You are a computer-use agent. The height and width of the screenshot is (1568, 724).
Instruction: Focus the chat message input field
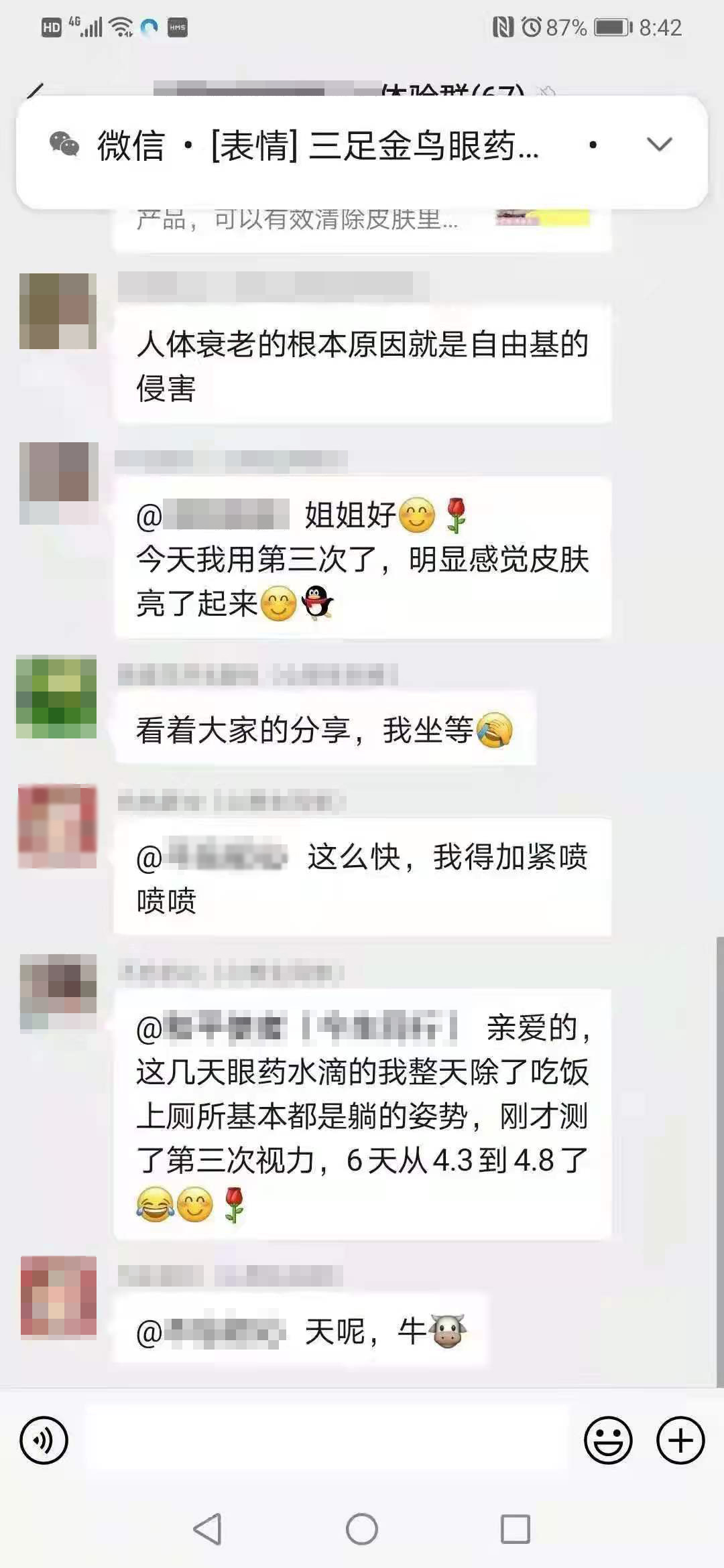[326, 1439]
